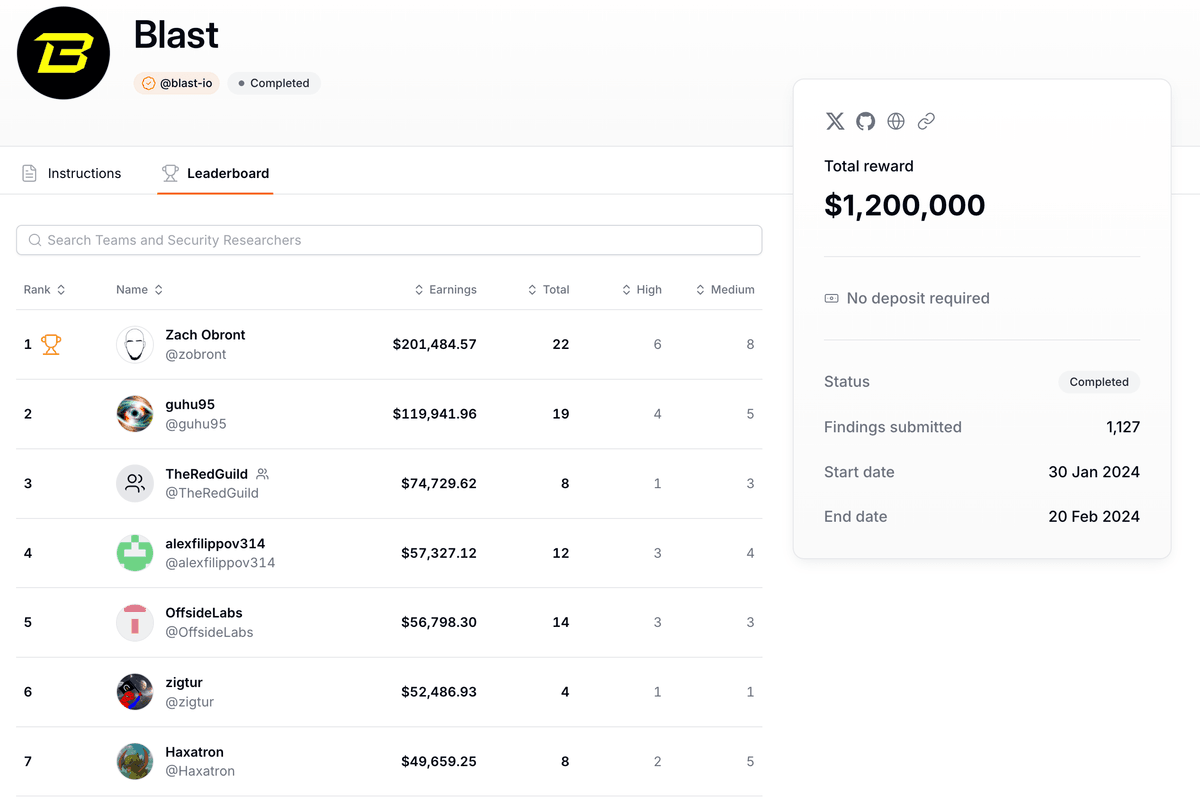The image size is (1200, 803).
Task: Open Zach Obront's profile
Action: 205,335
